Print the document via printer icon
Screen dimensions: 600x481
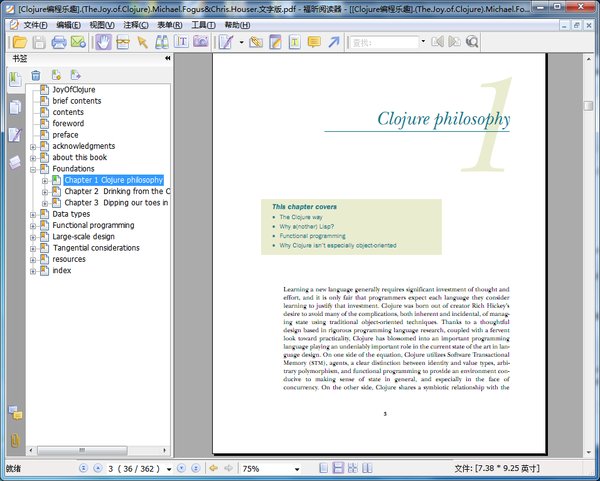[59, 42]
